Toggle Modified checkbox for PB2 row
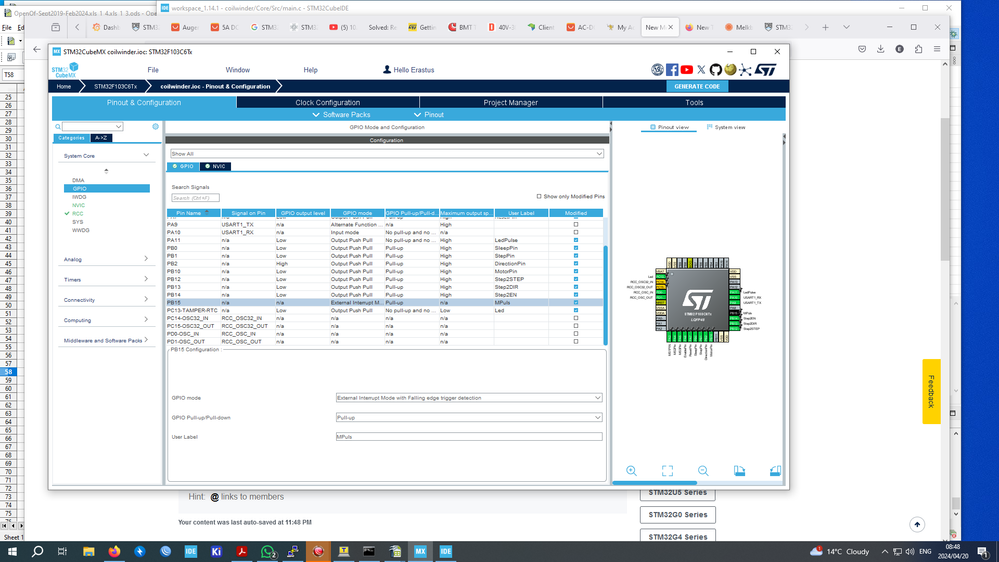The height and width of the screenshot is (562, 999). (576, 263)
